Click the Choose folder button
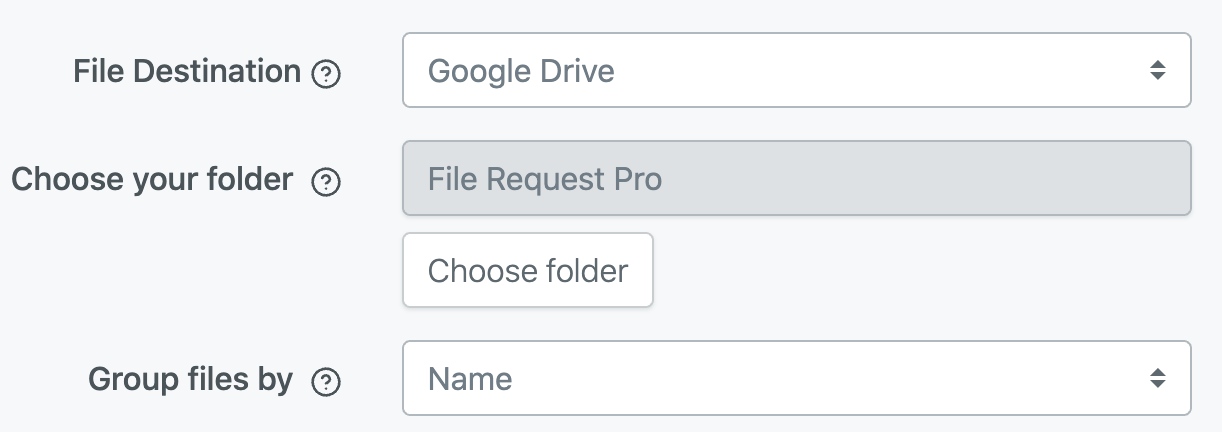Screen dimensions: 1222x432 pos(528,270)
